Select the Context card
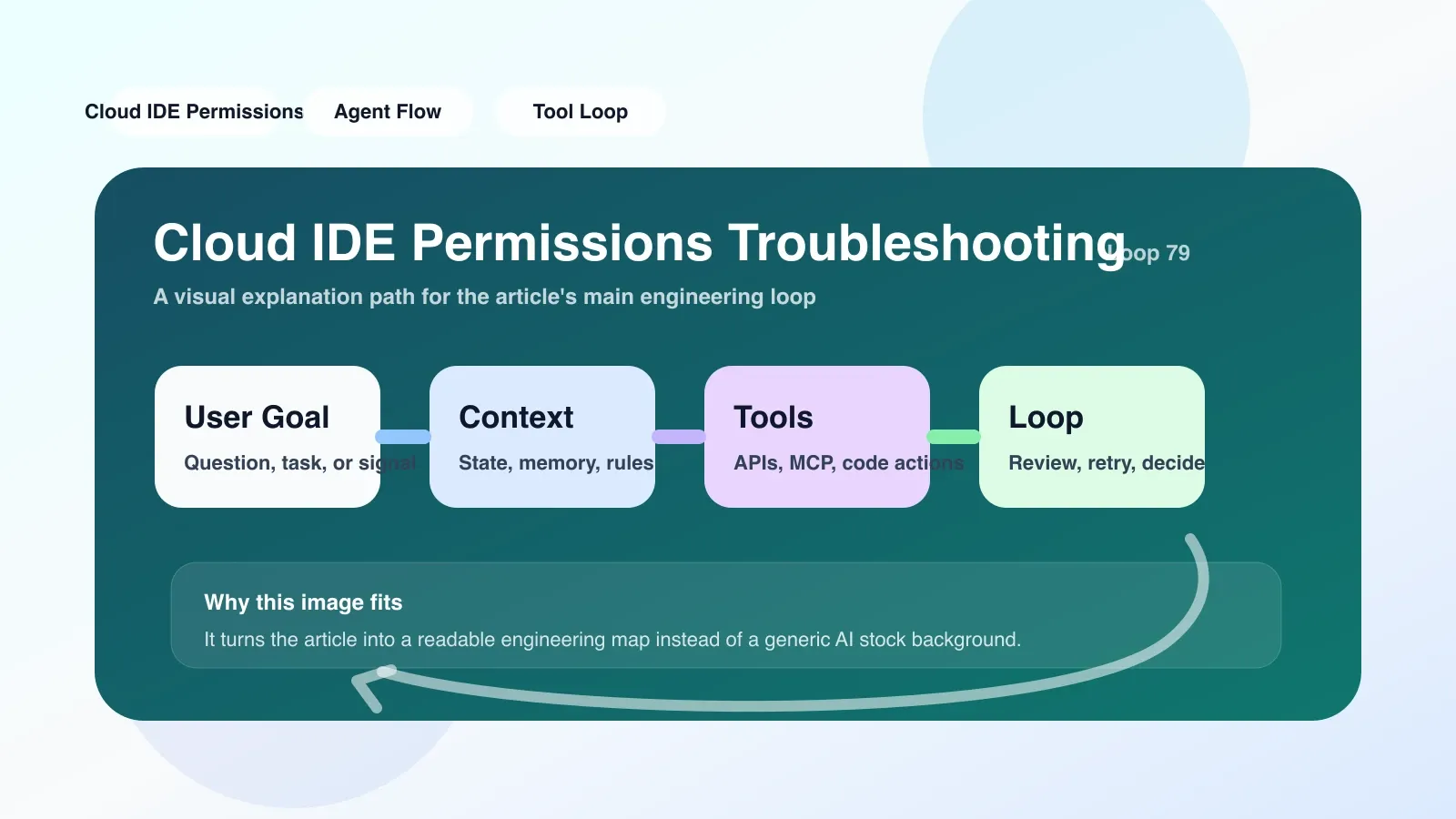The image size is (1456, 819). tap(542, 437)
